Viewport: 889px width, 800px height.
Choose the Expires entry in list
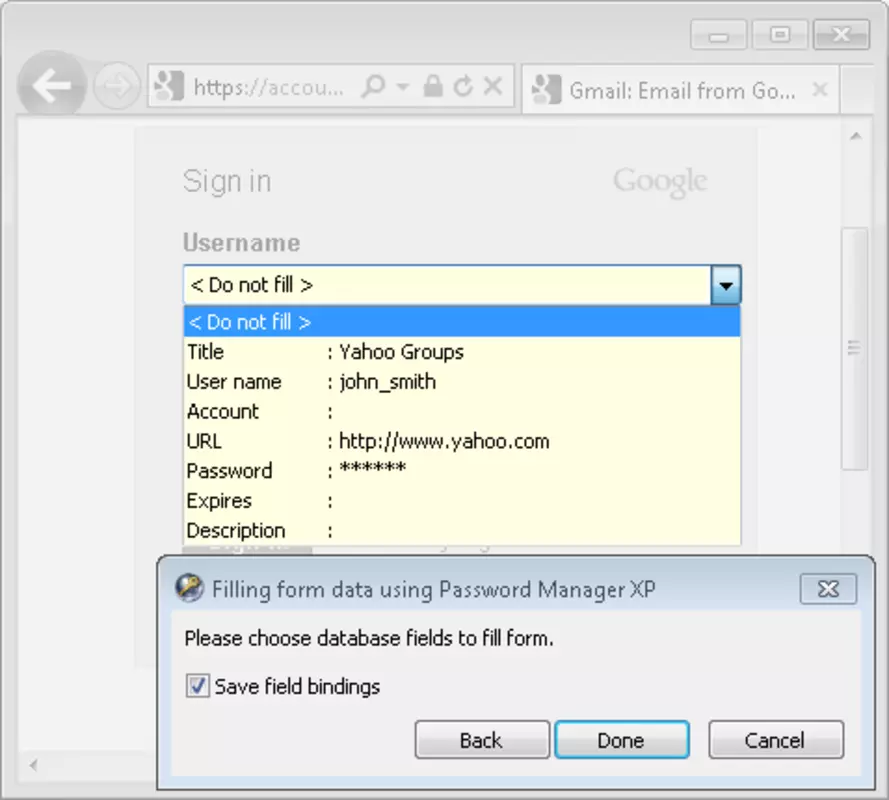[462, 501]
